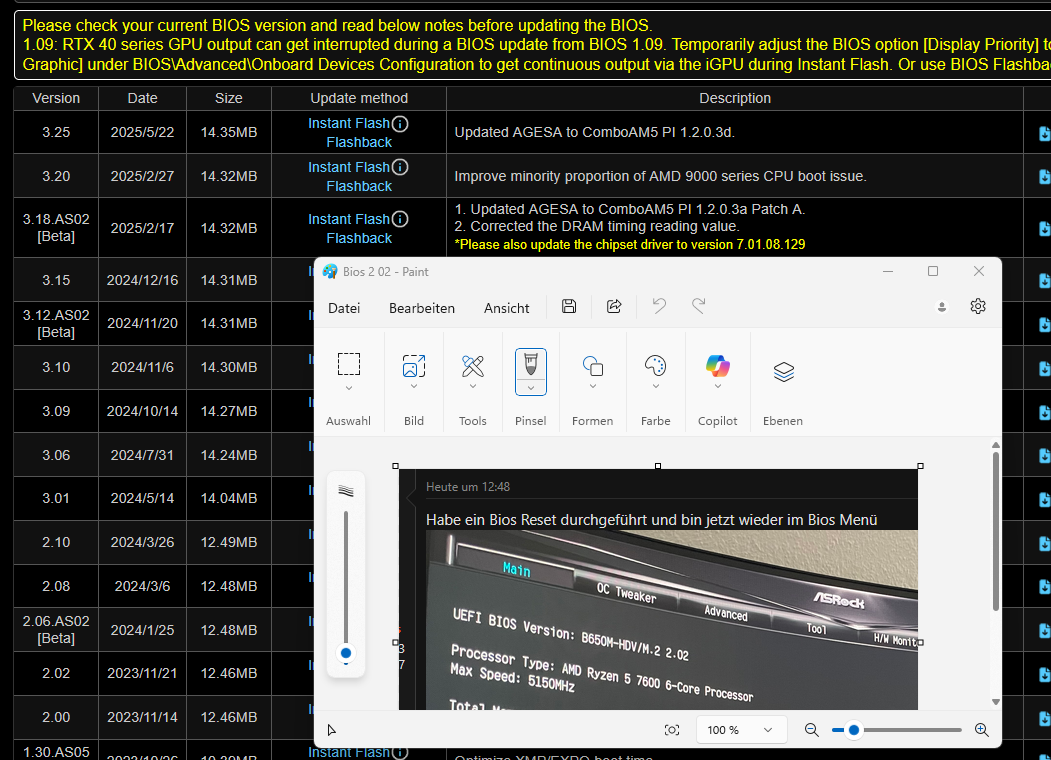Click the 2.06.AS02 [Beta] version cell
This screenshot has height=760, width=1051.
pyautogui.click(x=56, y=630)
